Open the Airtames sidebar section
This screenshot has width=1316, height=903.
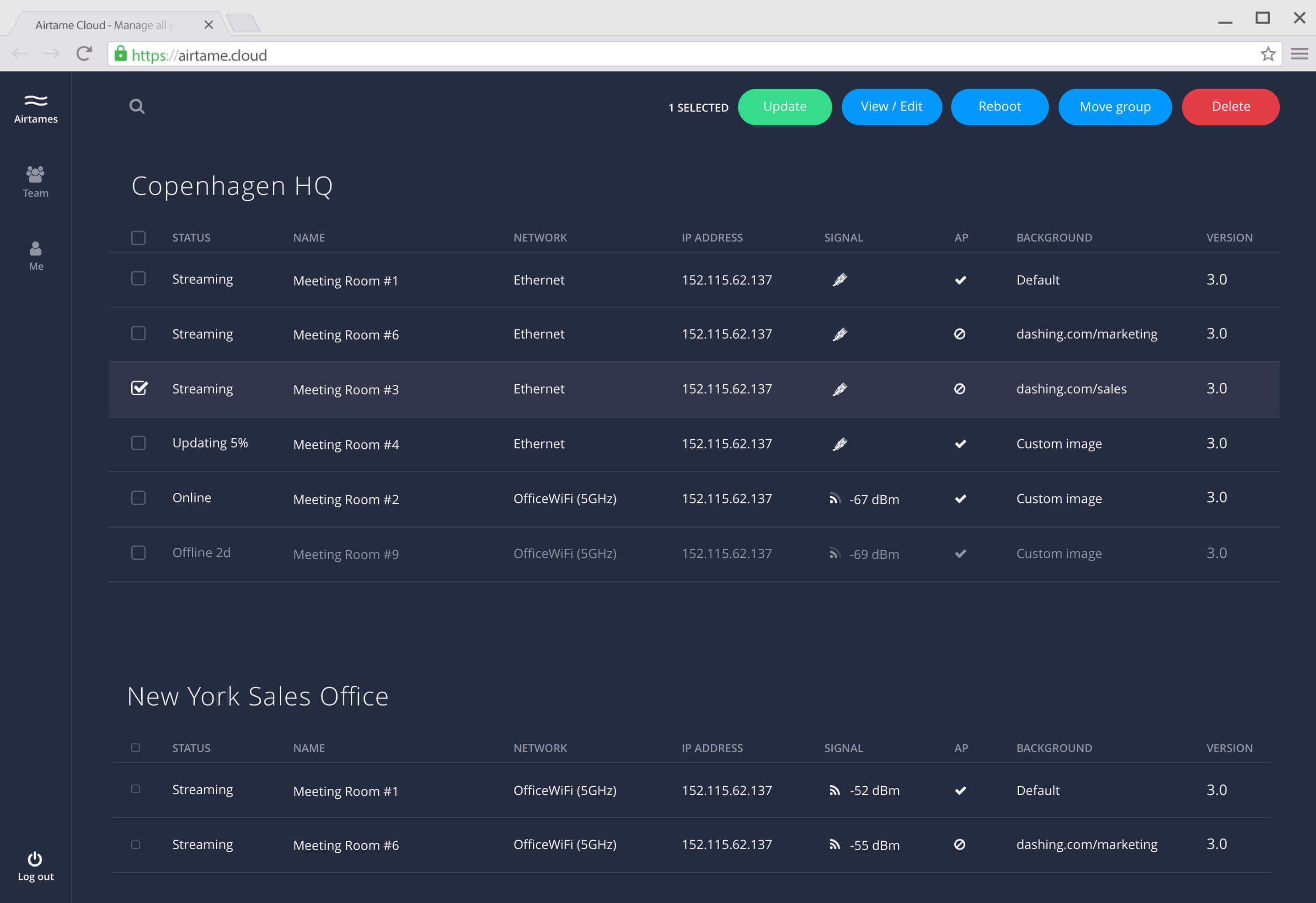(36, 108)
